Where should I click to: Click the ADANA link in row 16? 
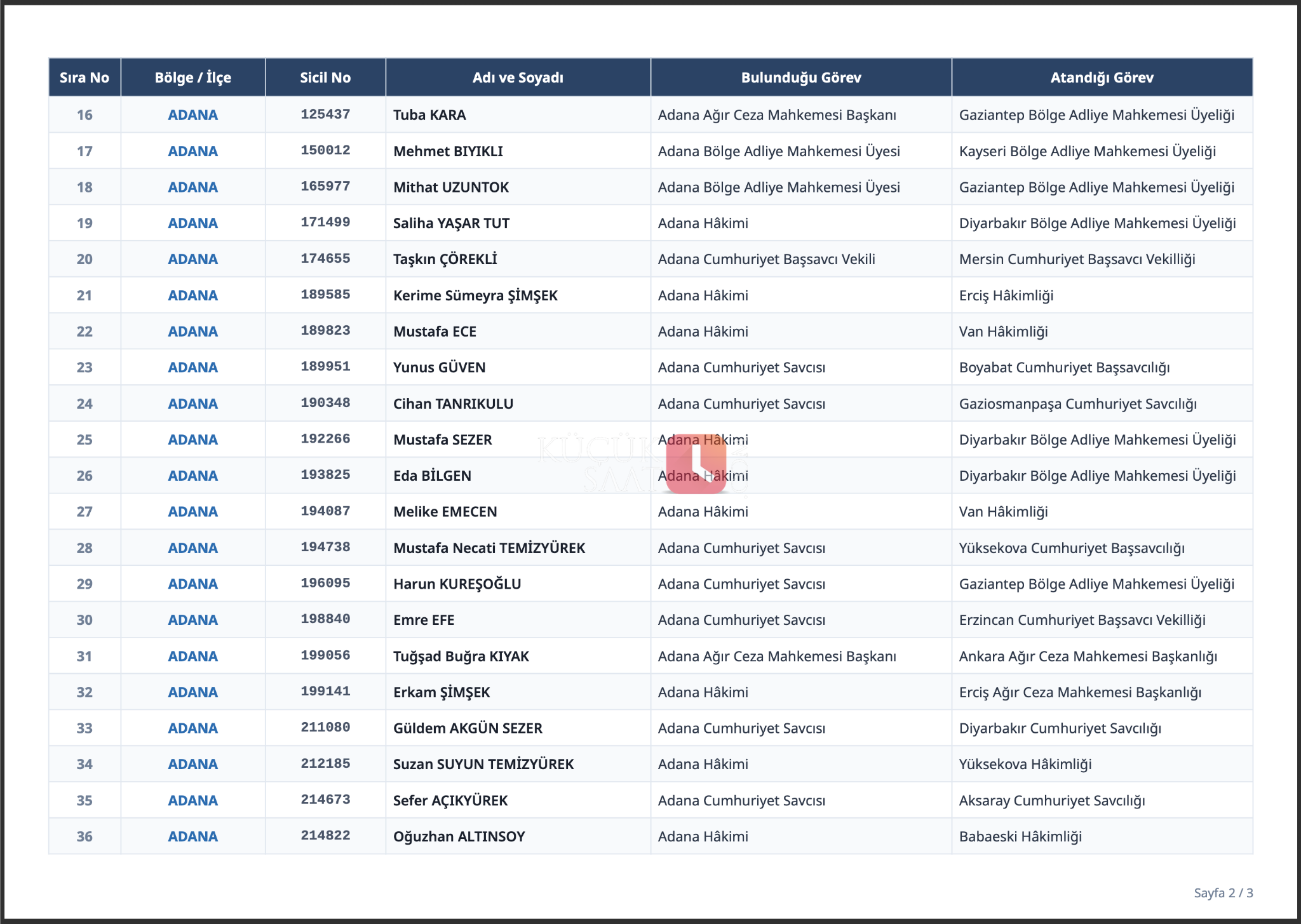coord(193,115)
